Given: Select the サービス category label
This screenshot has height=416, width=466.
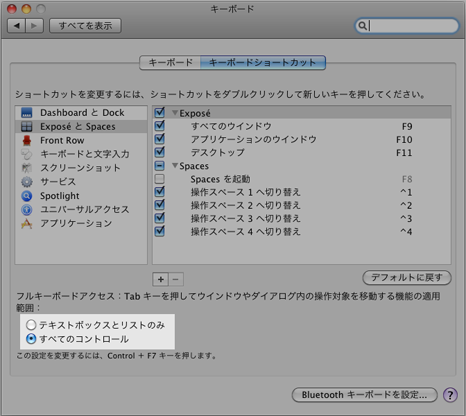Looking at the screenshot, I should [x=58, y=182].
